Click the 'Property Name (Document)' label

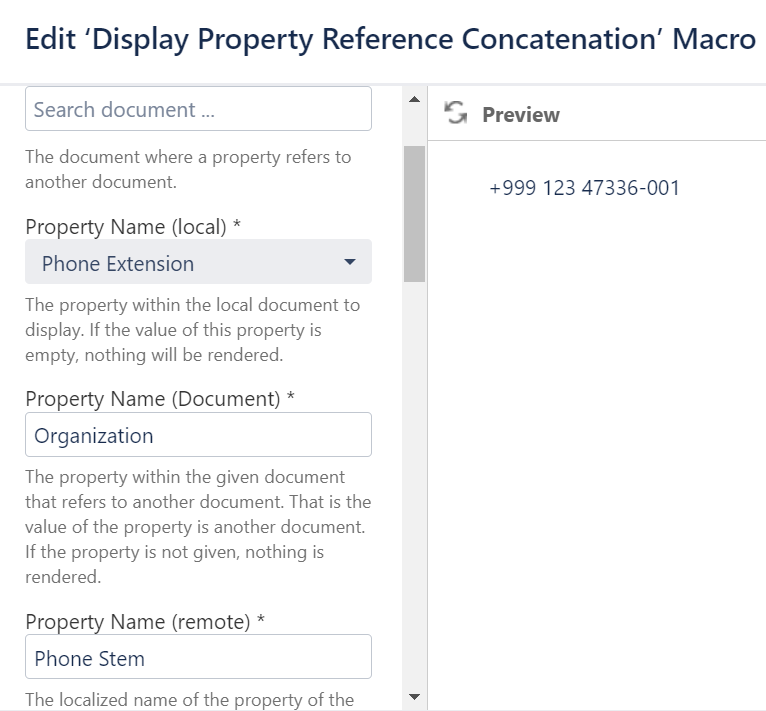point(160,398)
